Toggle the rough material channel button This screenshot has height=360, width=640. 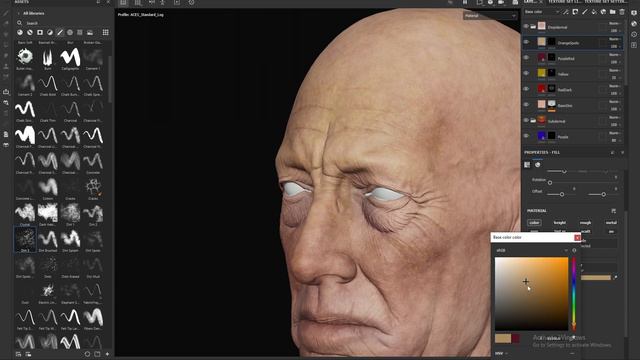click(x=585, y=222)
